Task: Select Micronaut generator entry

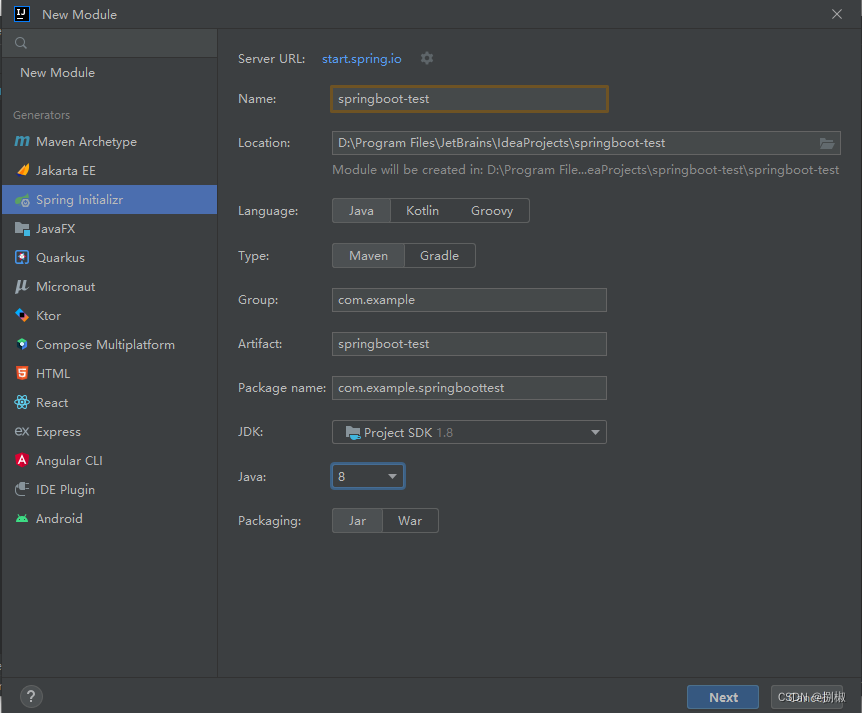Action: (x=109, y=286)
